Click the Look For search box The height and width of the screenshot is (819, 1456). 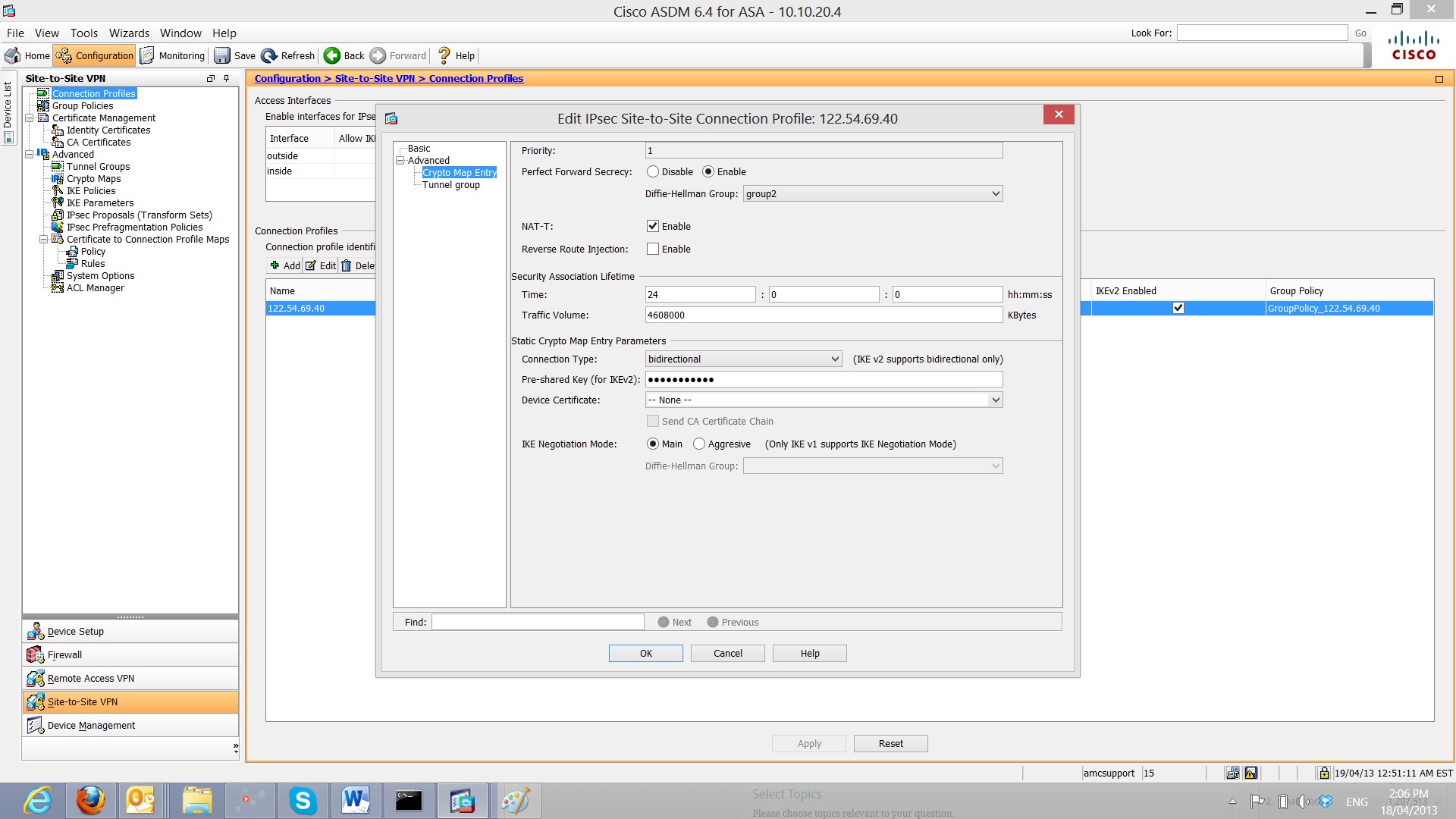(1262, 33)
